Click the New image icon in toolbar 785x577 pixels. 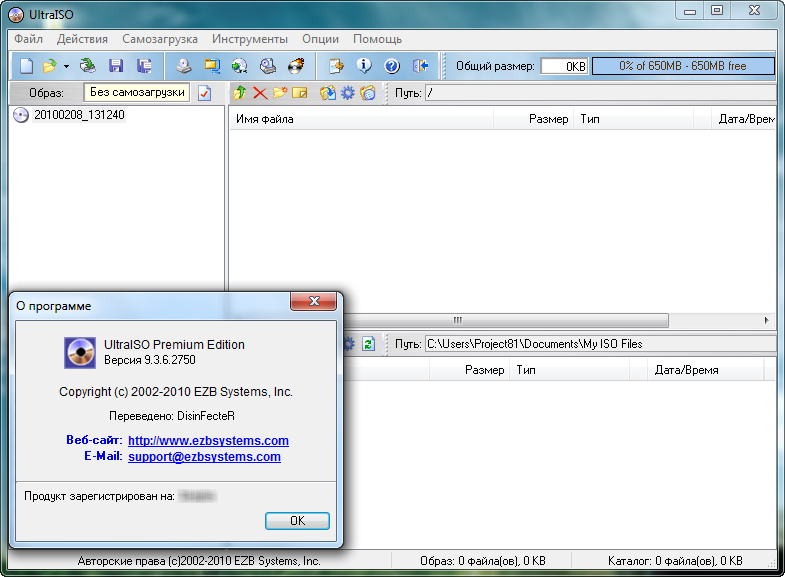(x=27, y=66)
